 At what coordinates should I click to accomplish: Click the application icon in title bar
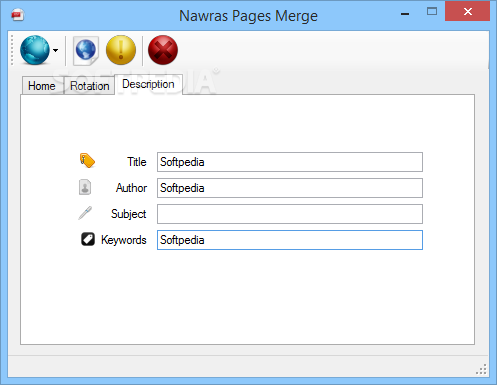click(17, 15)
